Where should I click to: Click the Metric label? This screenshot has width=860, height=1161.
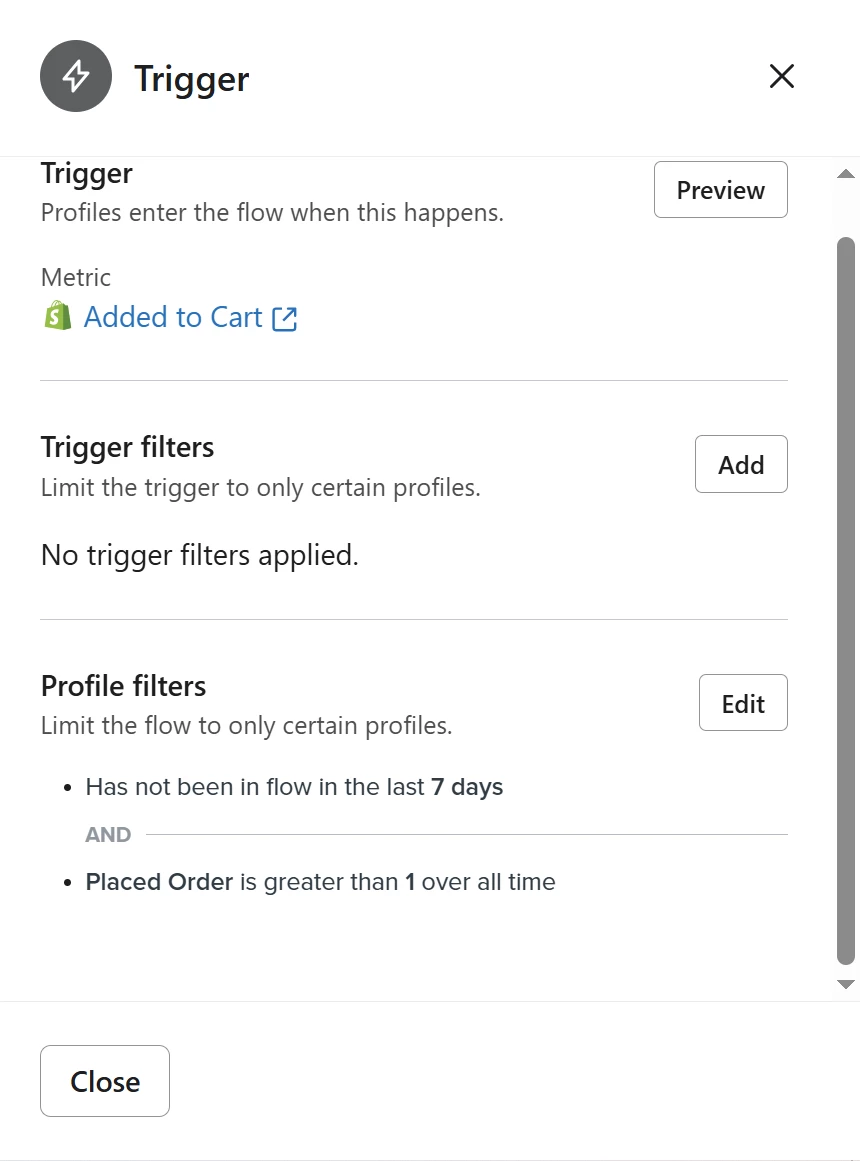coord(76,277)
